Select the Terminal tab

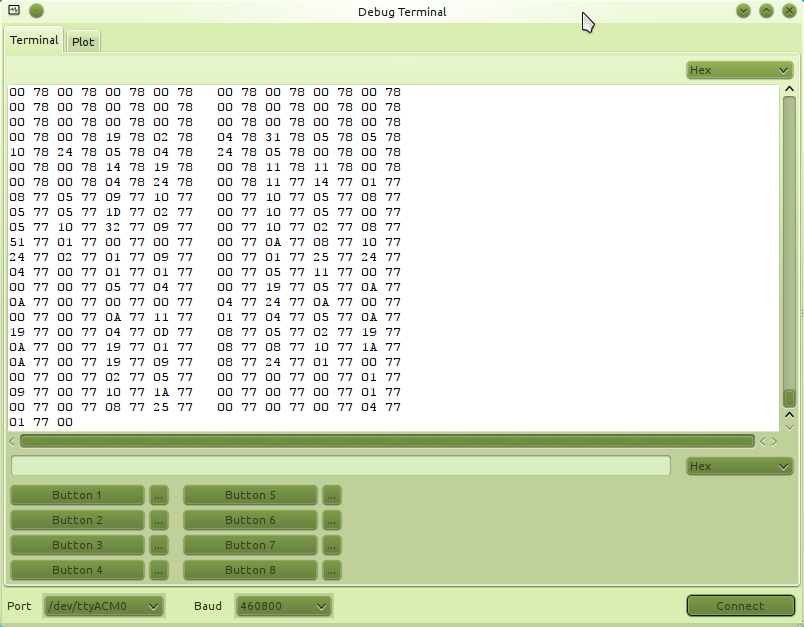[34, 40]
